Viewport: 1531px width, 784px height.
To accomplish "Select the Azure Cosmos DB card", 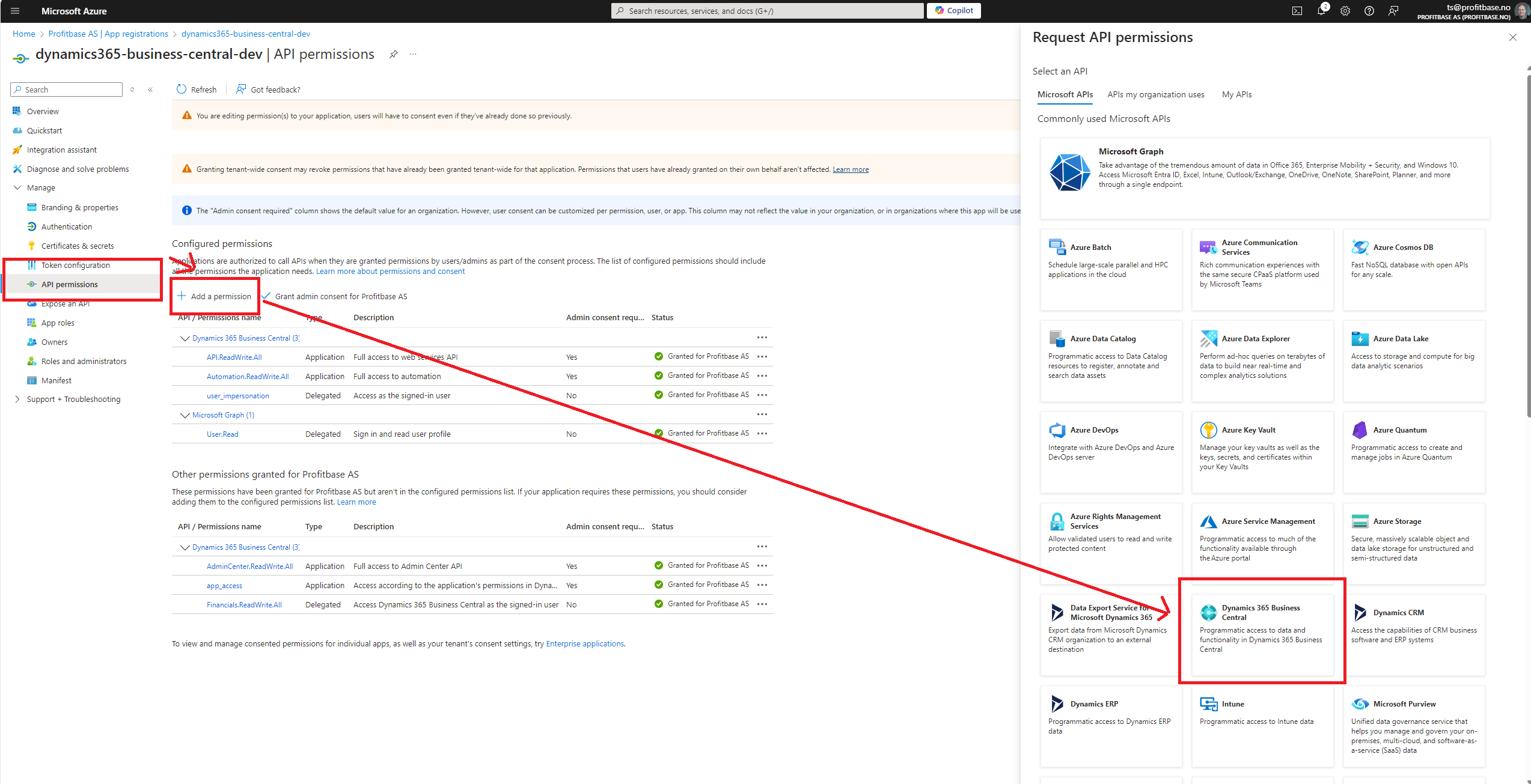I will point(1414,269).
